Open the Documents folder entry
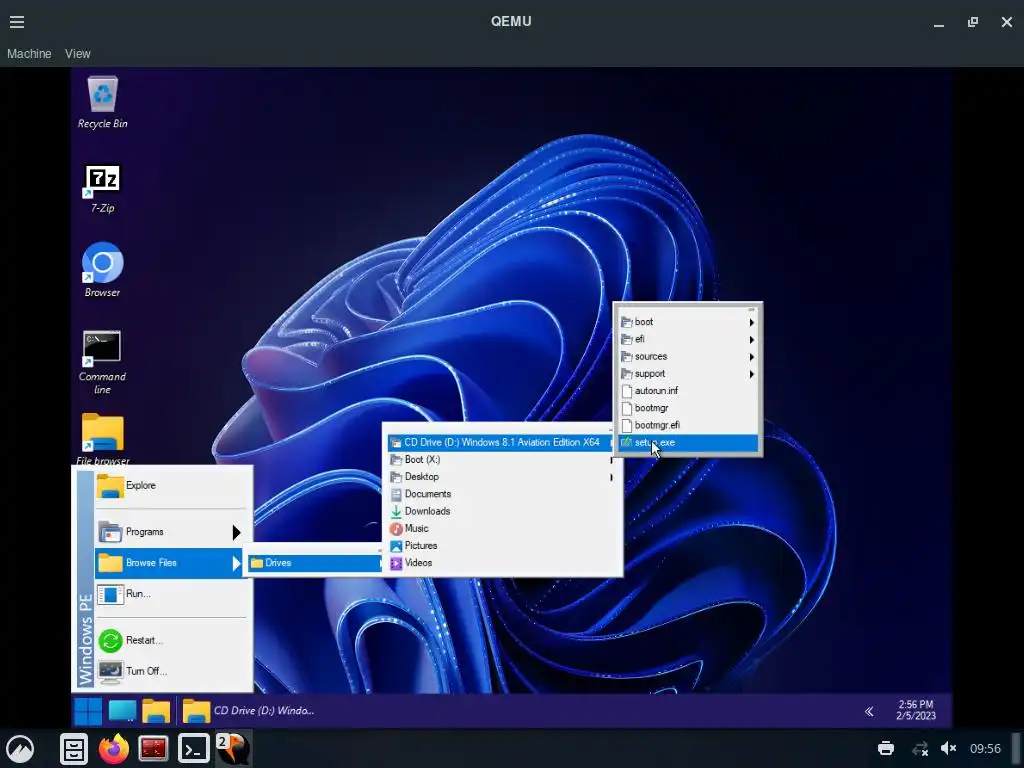1024x768 pixels. [x=500, y=494]
